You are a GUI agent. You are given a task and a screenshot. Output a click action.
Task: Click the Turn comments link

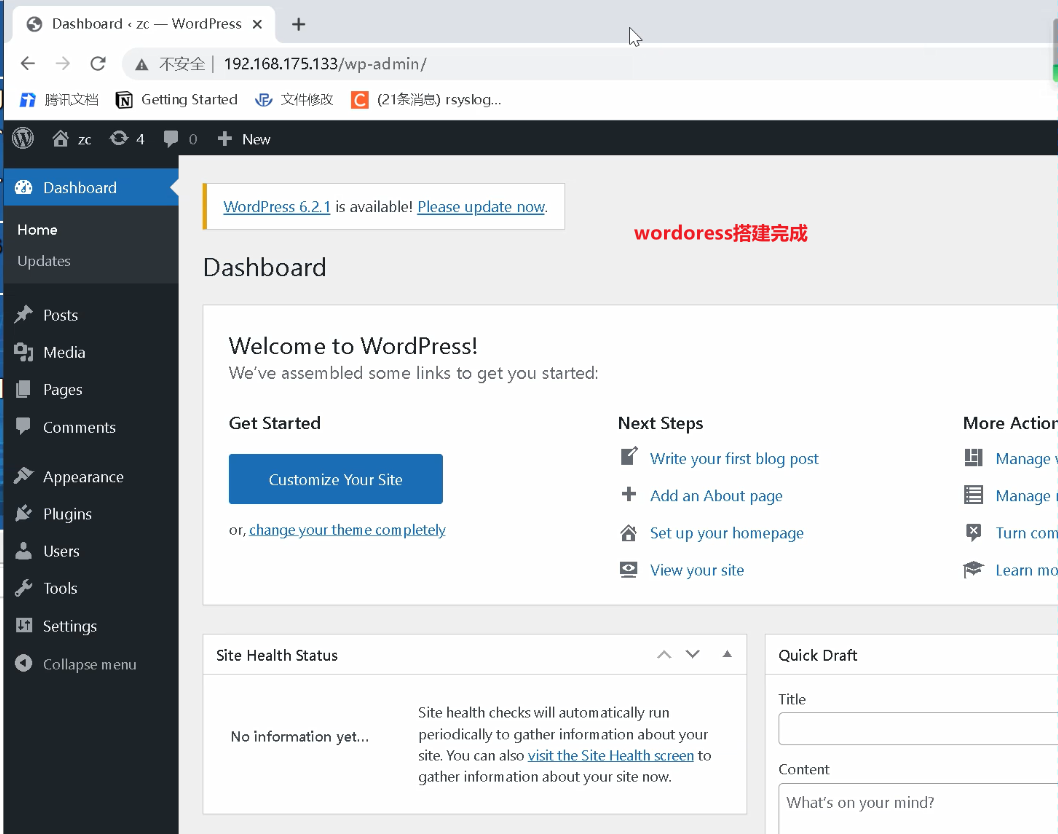click(1026, 533)
